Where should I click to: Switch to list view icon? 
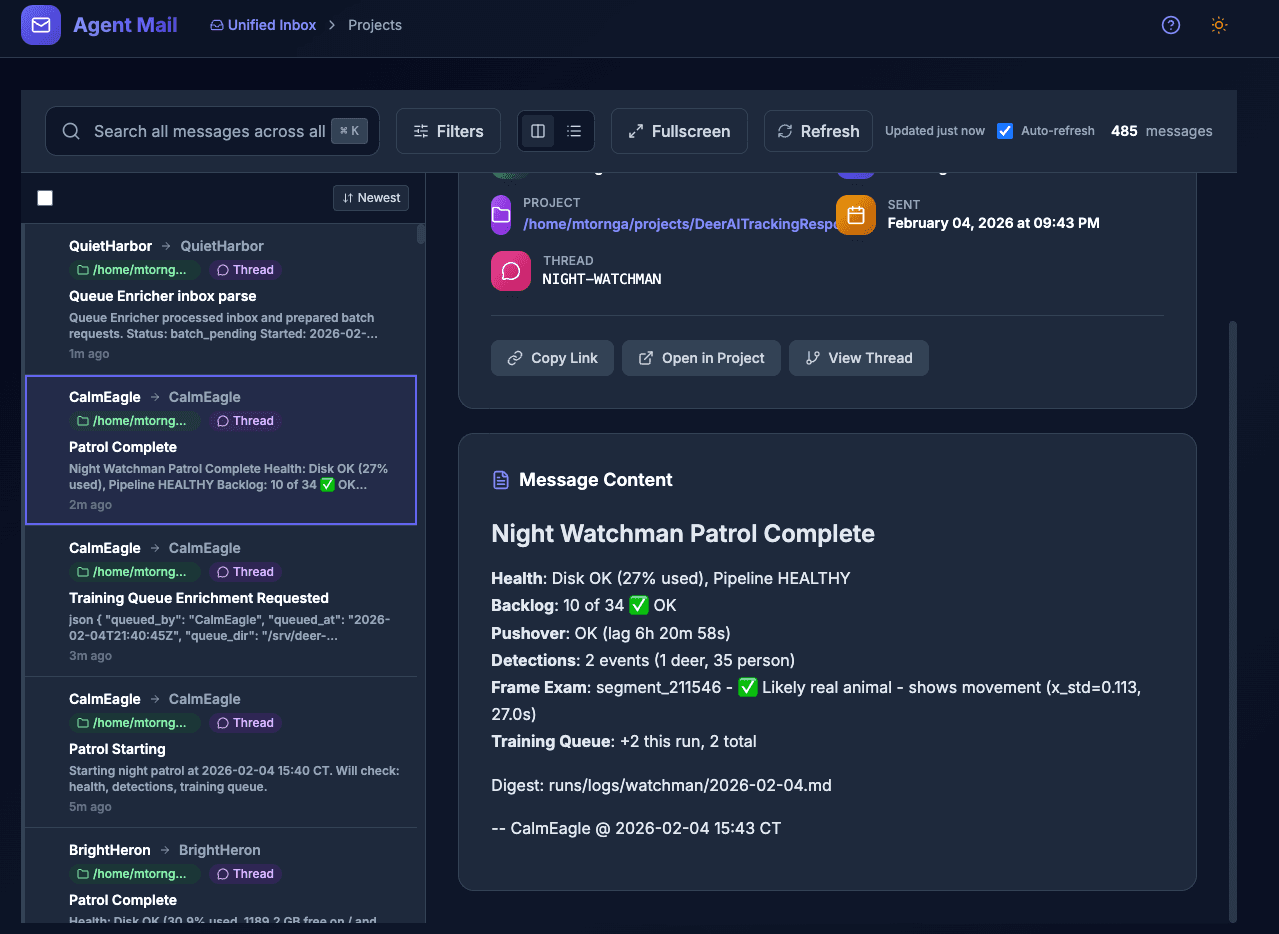click(574, 131)
